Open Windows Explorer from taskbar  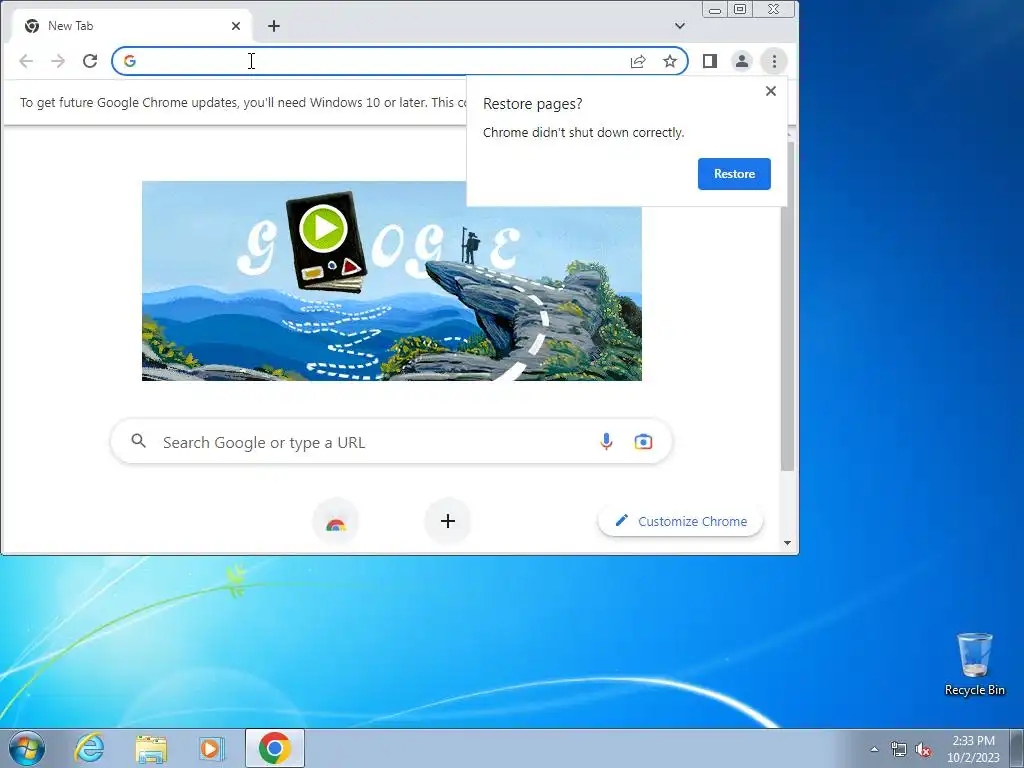click(151, 748)
